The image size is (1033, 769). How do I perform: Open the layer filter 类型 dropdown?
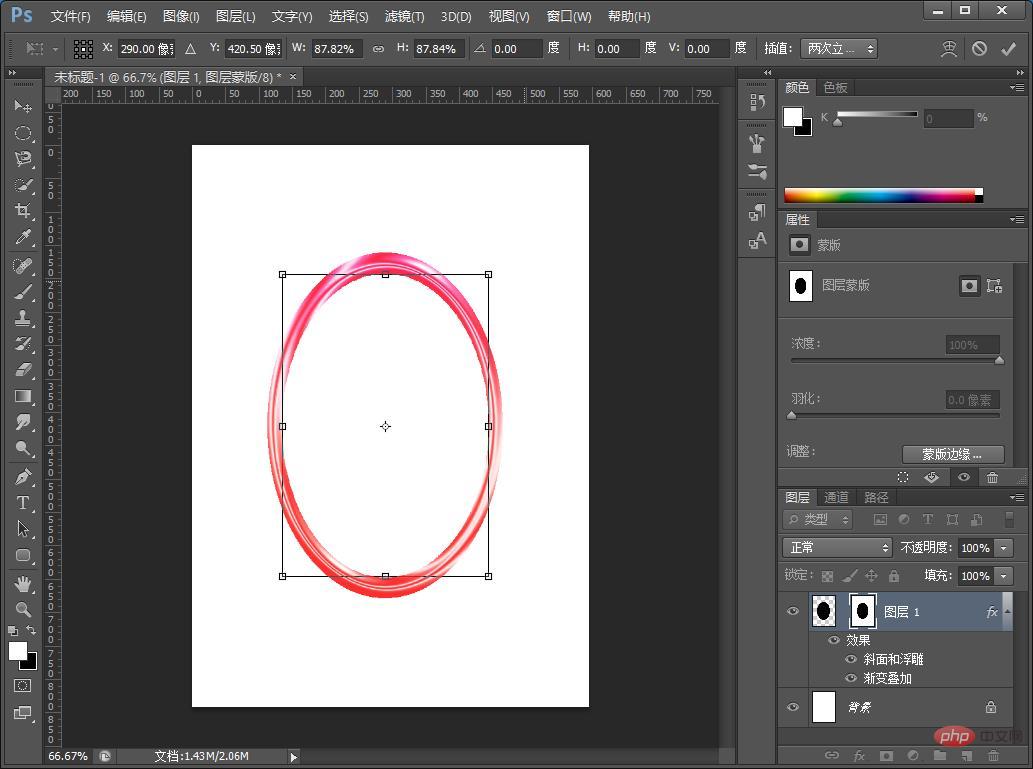pyautogui.click(x=818, y=519)
